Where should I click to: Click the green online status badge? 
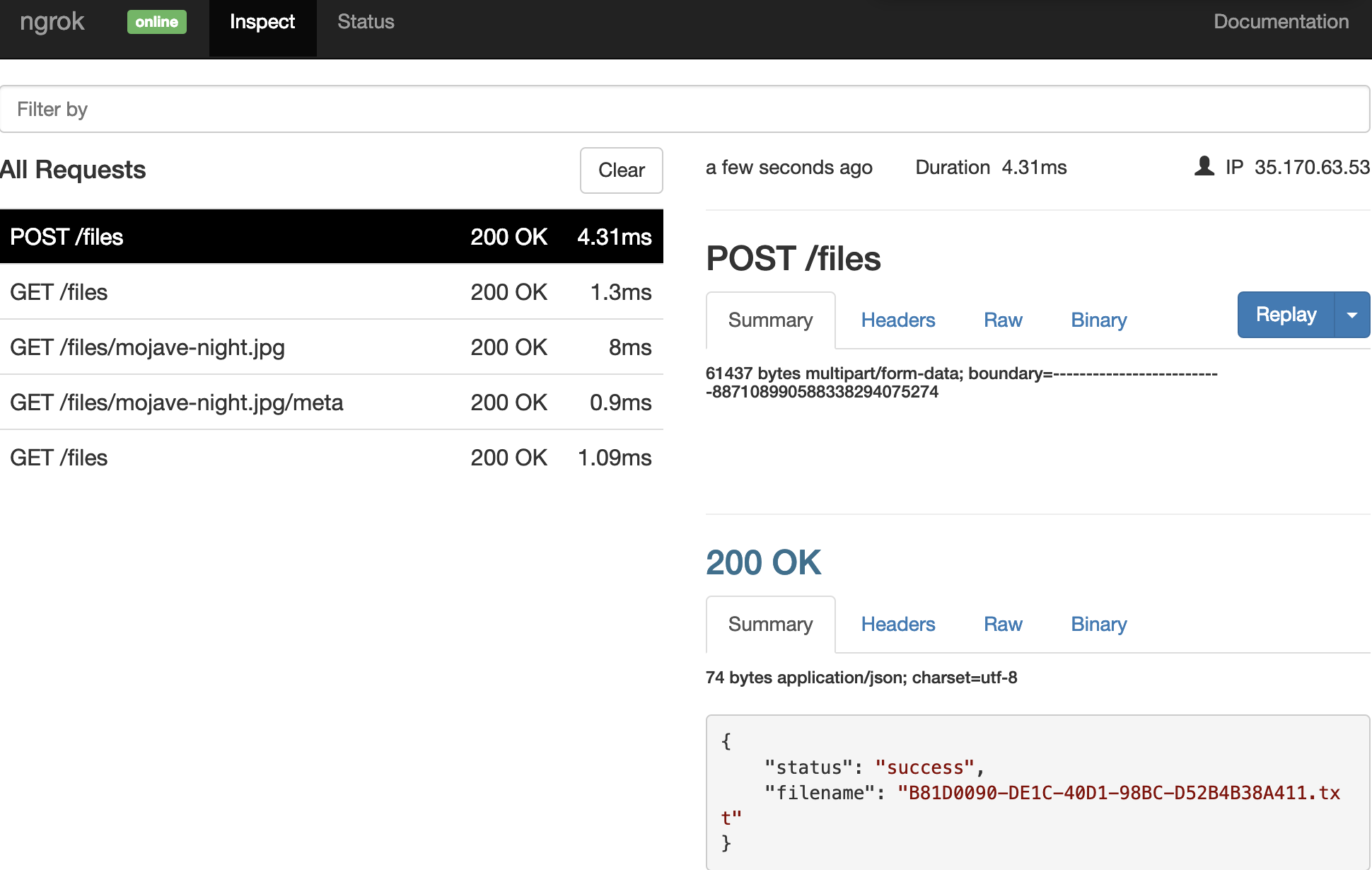coord(156,22)
